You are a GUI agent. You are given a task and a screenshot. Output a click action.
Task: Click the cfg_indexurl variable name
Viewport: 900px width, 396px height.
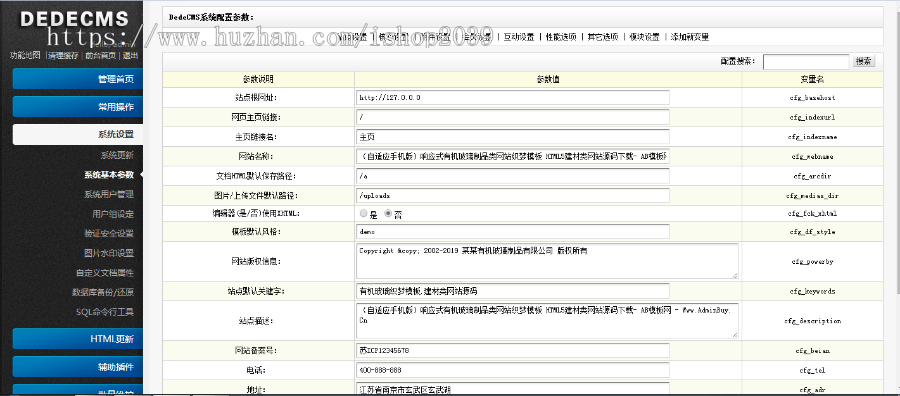pyautogui.click(x=812, y=118)
